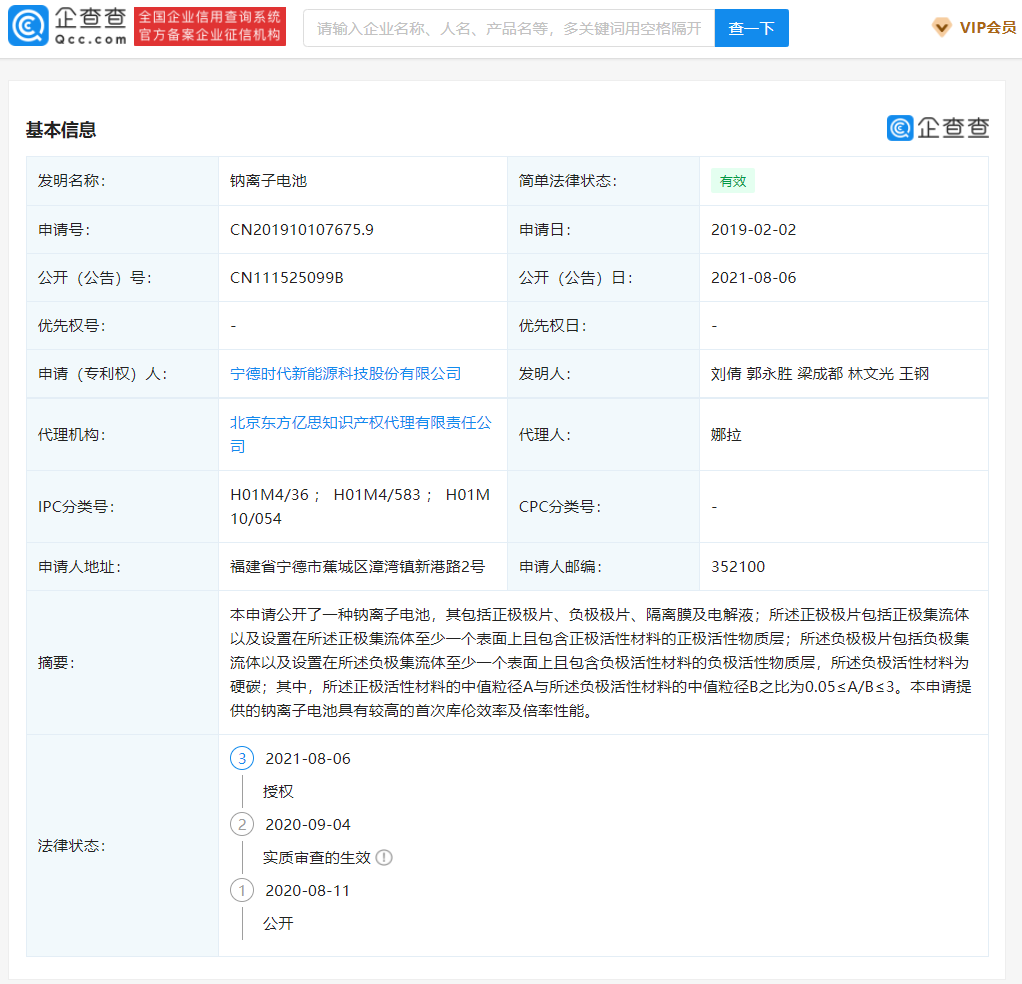Click the VIP crown icon top right
Viewport: 1022px width, 984px height.
point(941,27)
